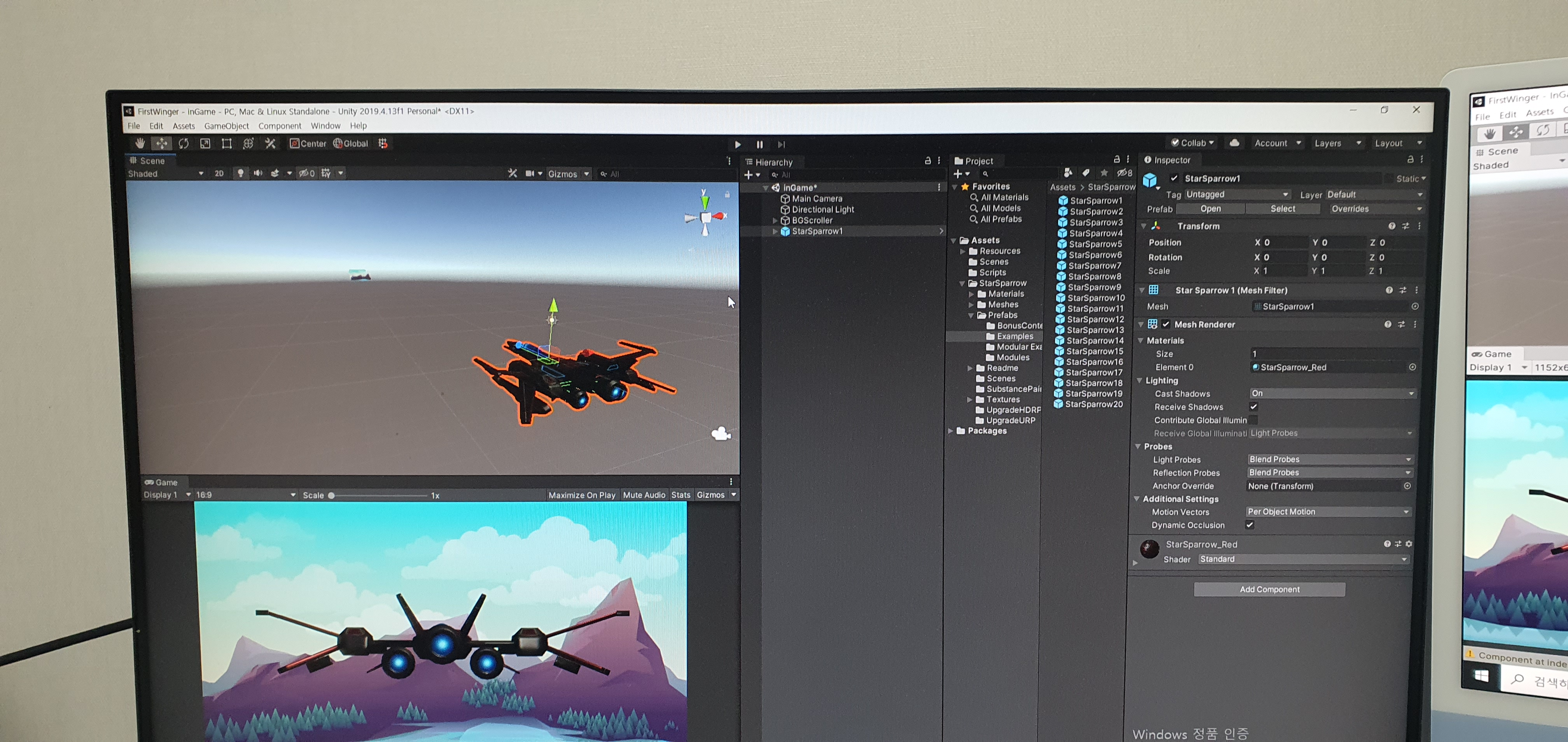Click the Add Component button
Screen dimensions: 1568x742
click(x=1269, y=589)
